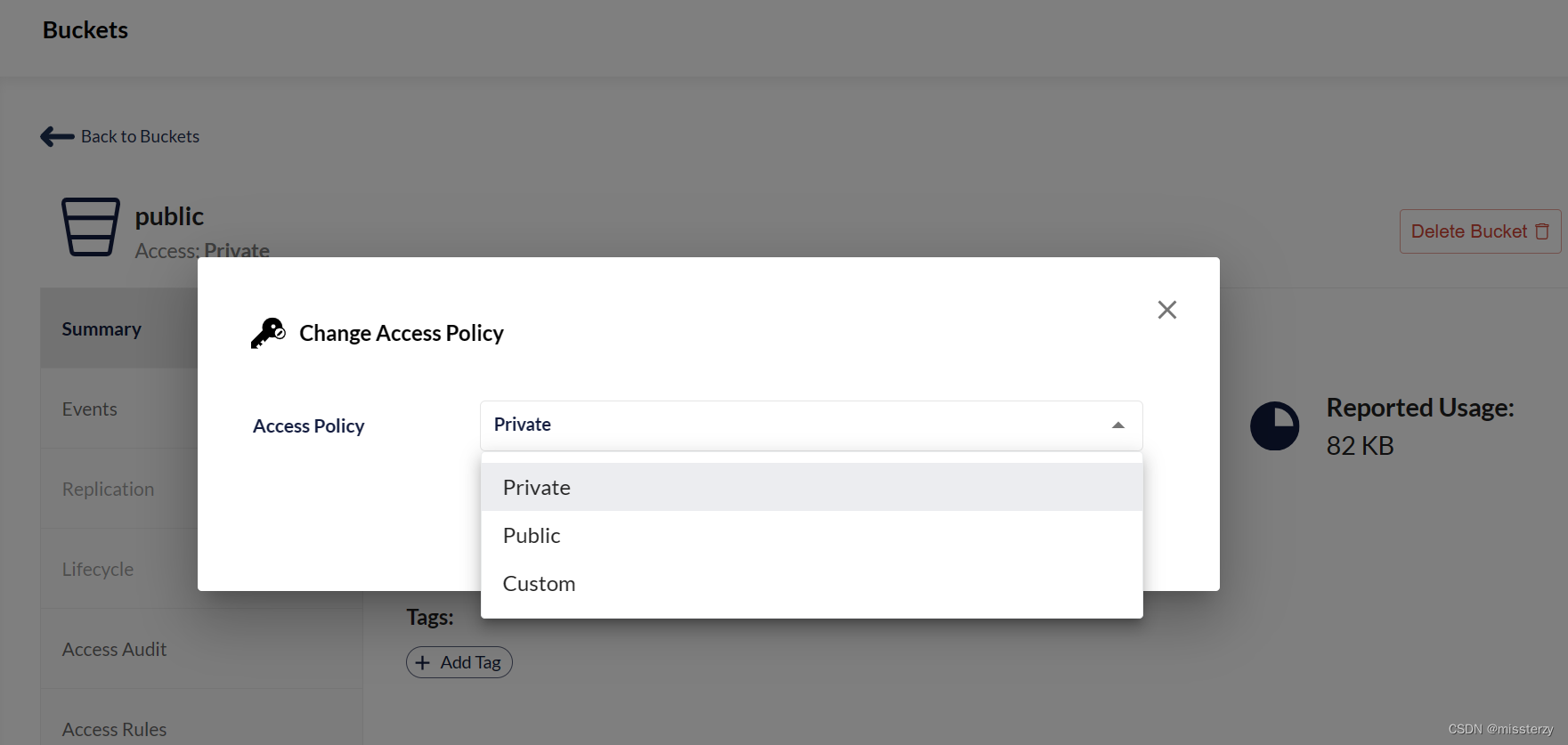Click the Back to Buckets link
The image size is (1568, 745).
click(140, 136)
